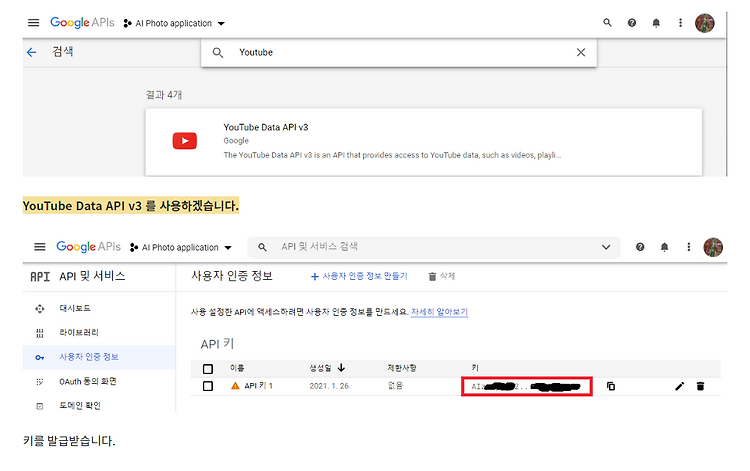This screenshot has width=750, height=471.
Task: Open hamburger menu in credentials page header
Action: click(40, 247)
